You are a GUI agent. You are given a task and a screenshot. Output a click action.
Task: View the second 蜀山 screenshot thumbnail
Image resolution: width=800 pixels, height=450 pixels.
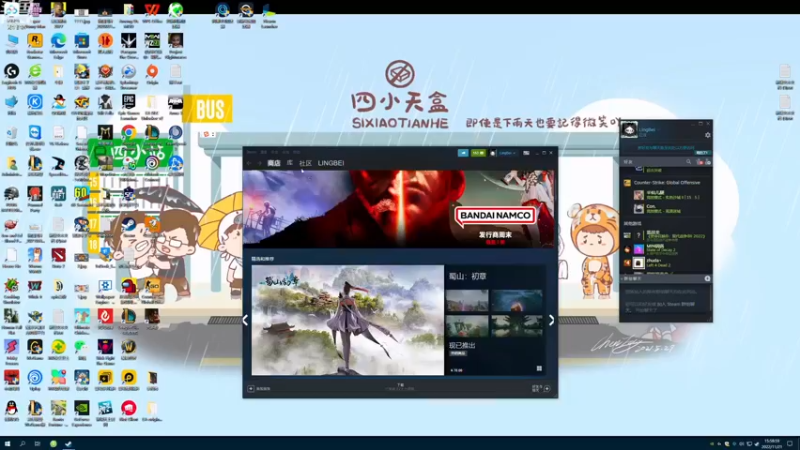pyautogui.click(x=516, y=300)
